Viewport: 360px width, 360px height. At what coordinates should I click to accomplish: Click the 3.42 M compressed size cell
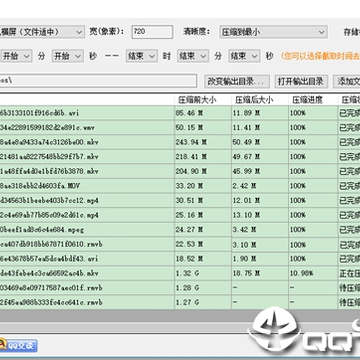[x=260, y=230]
